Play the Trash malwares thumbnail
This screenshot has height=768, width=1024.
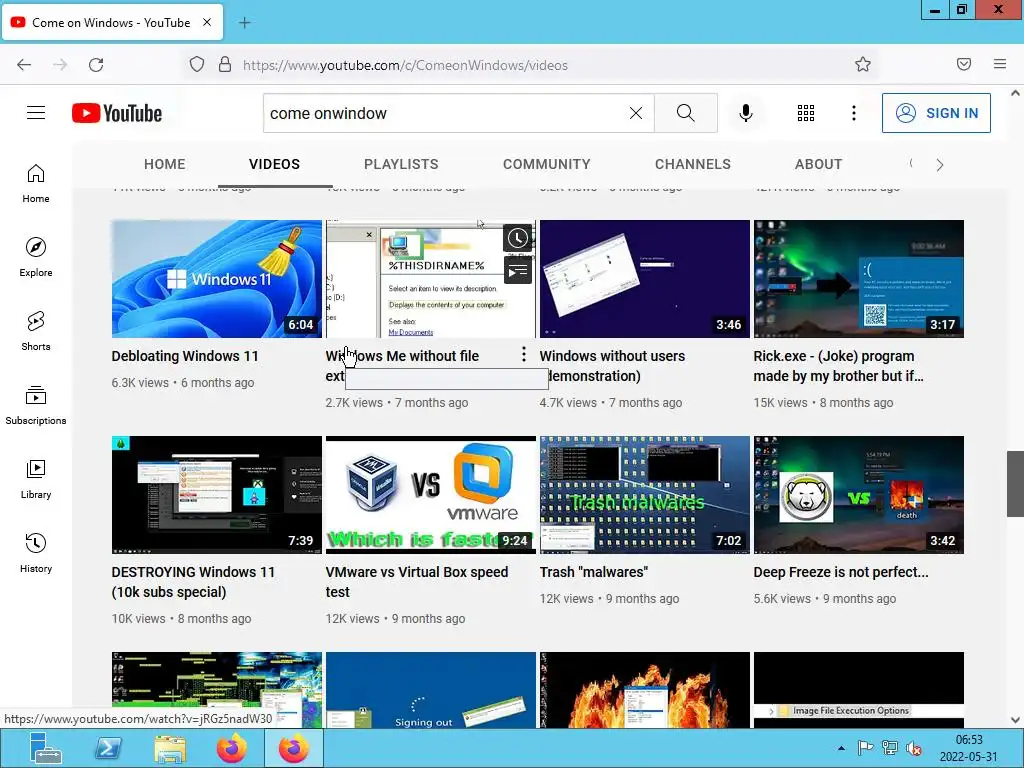pyautogui.click(x=645, y=495)
